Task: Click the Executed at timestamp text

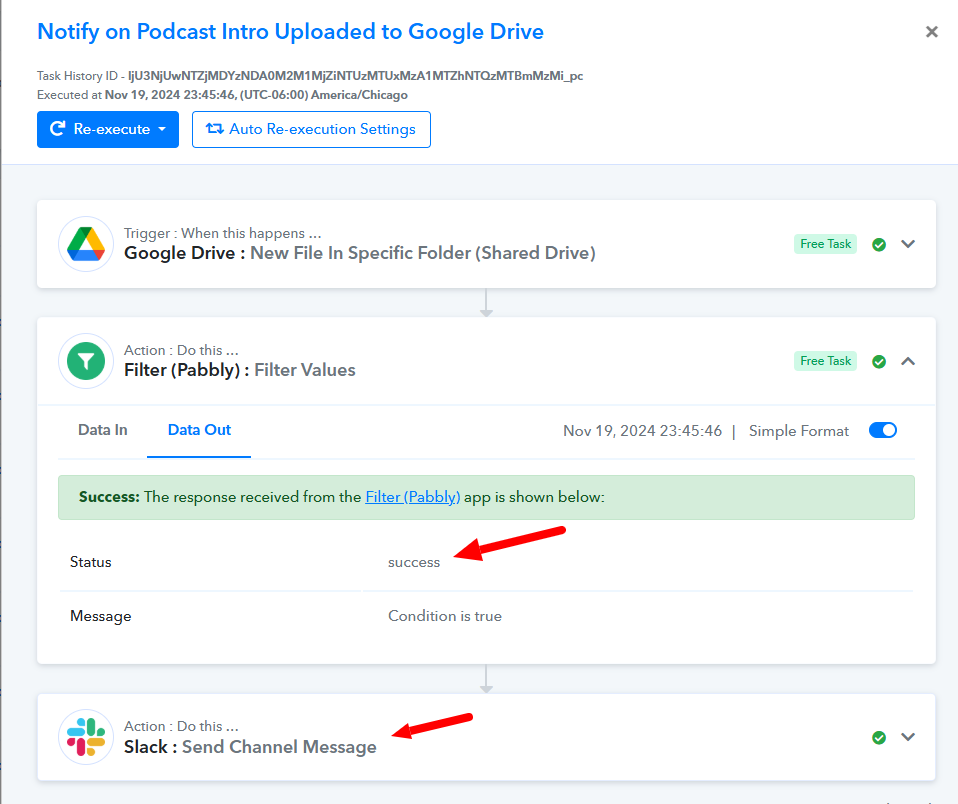Action: (x=222, y=95)
